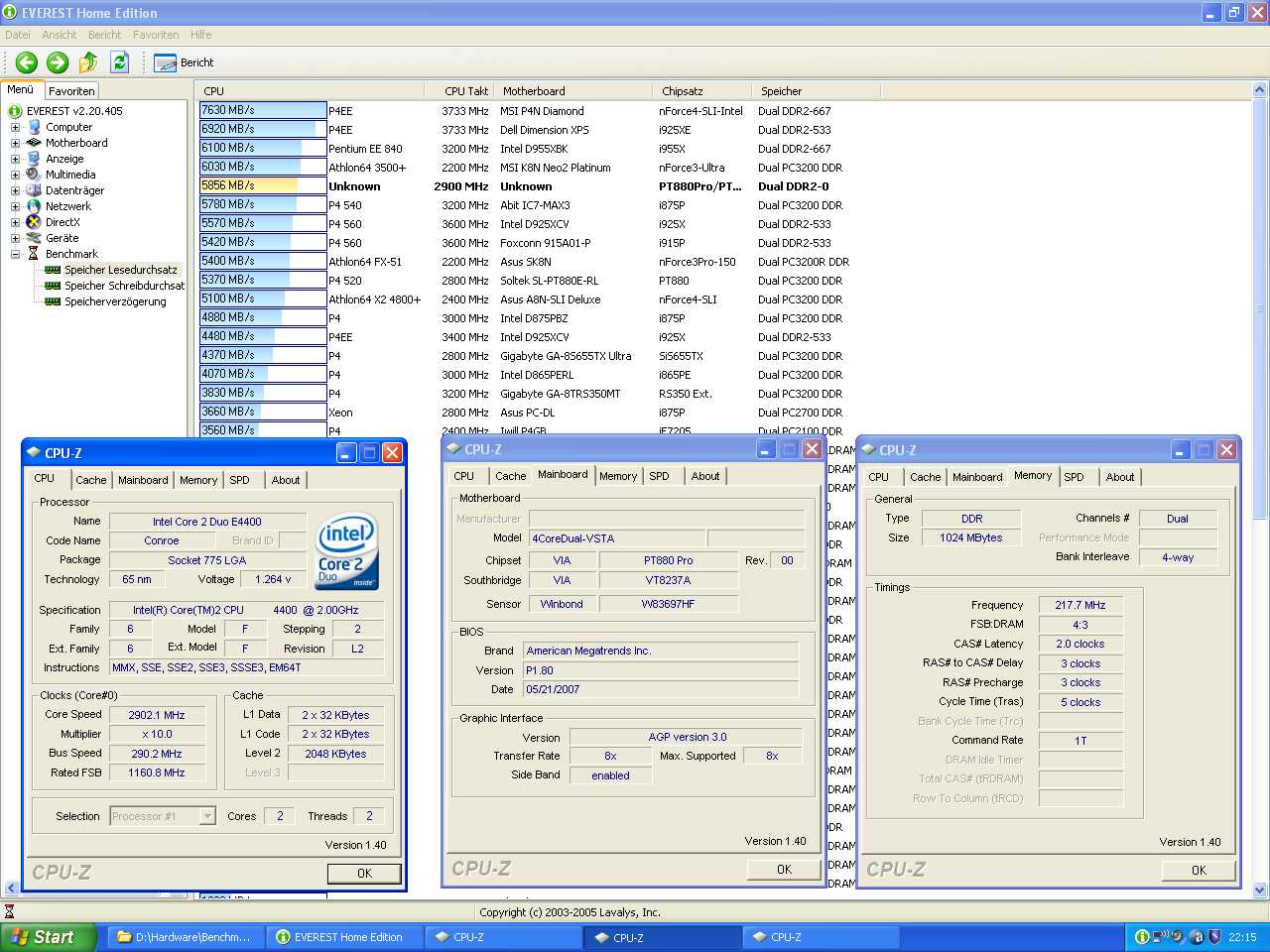Click the green Forward arrow toolbar icon
The image size is (1270, 952).
[x=58, y=62]
